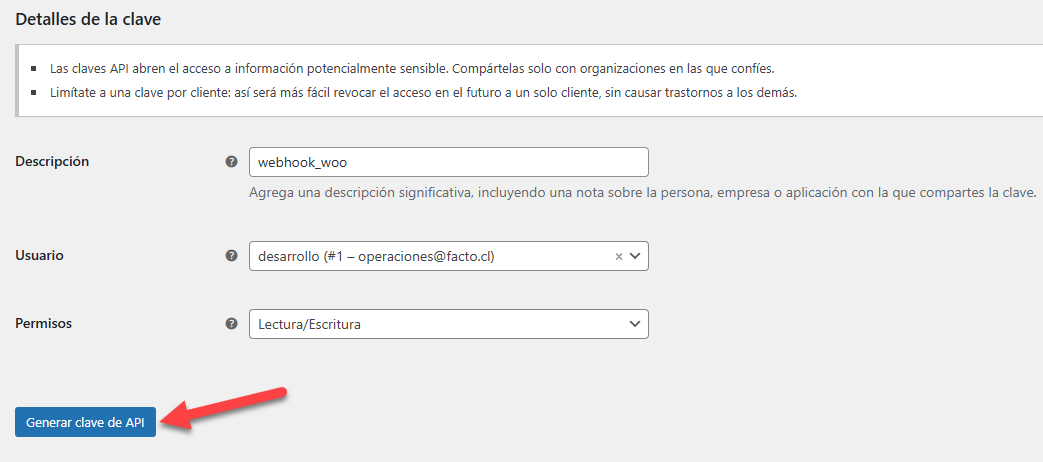Click the Generar clave de API button
This screenshot has height=462, width=1043.
point(85,422)
